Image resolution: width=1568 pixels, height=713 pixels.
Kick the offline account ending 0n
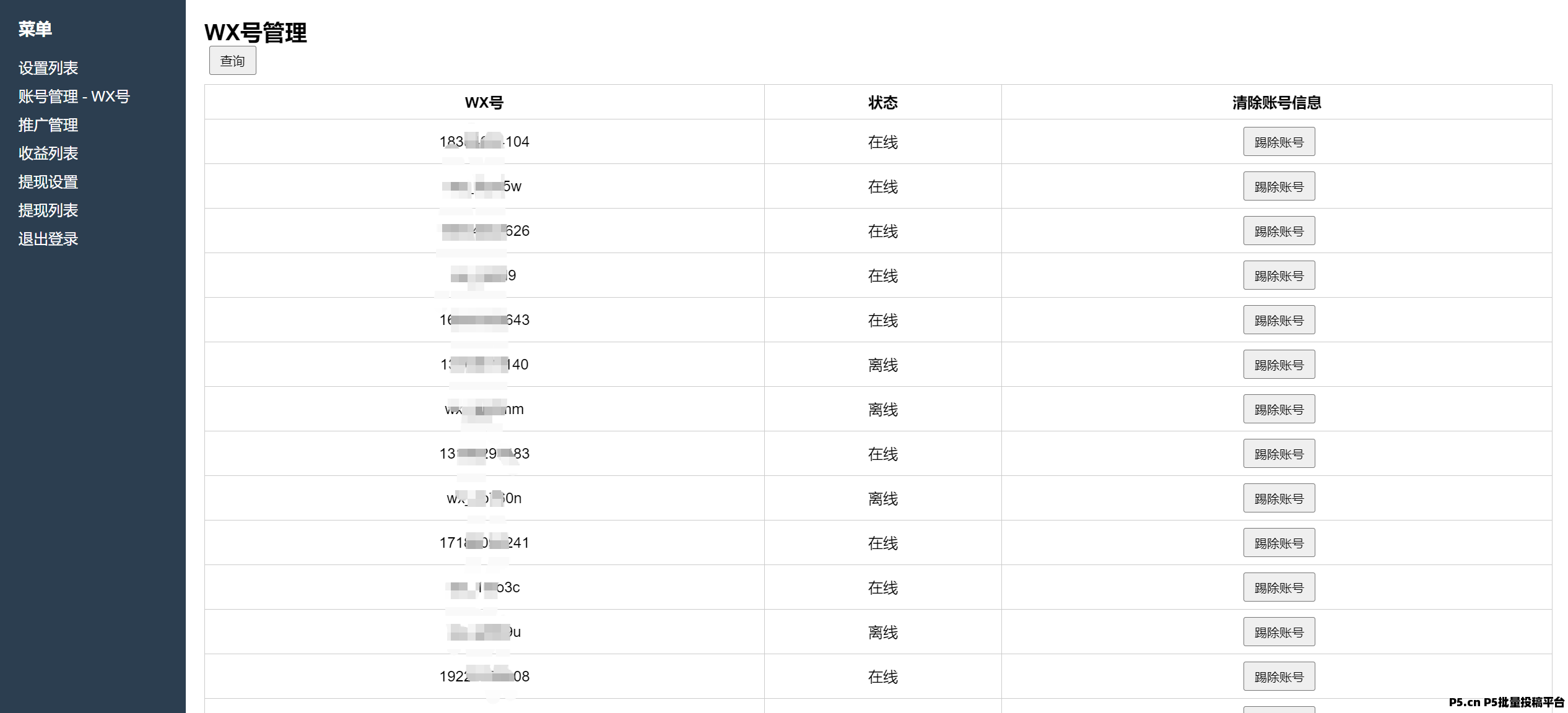tap(1279, 498)
